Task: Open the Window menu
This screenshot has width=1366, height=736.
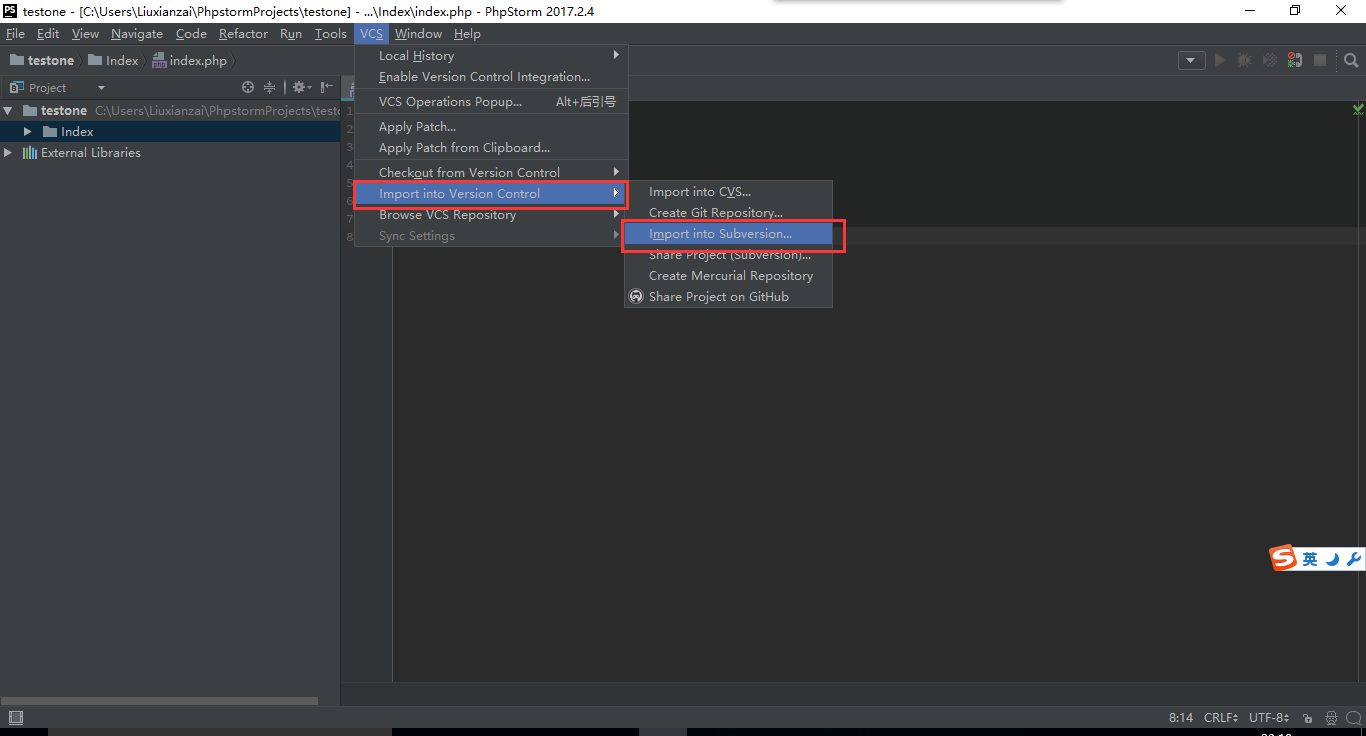Action: pyautogui.click(x=418, y=34)
